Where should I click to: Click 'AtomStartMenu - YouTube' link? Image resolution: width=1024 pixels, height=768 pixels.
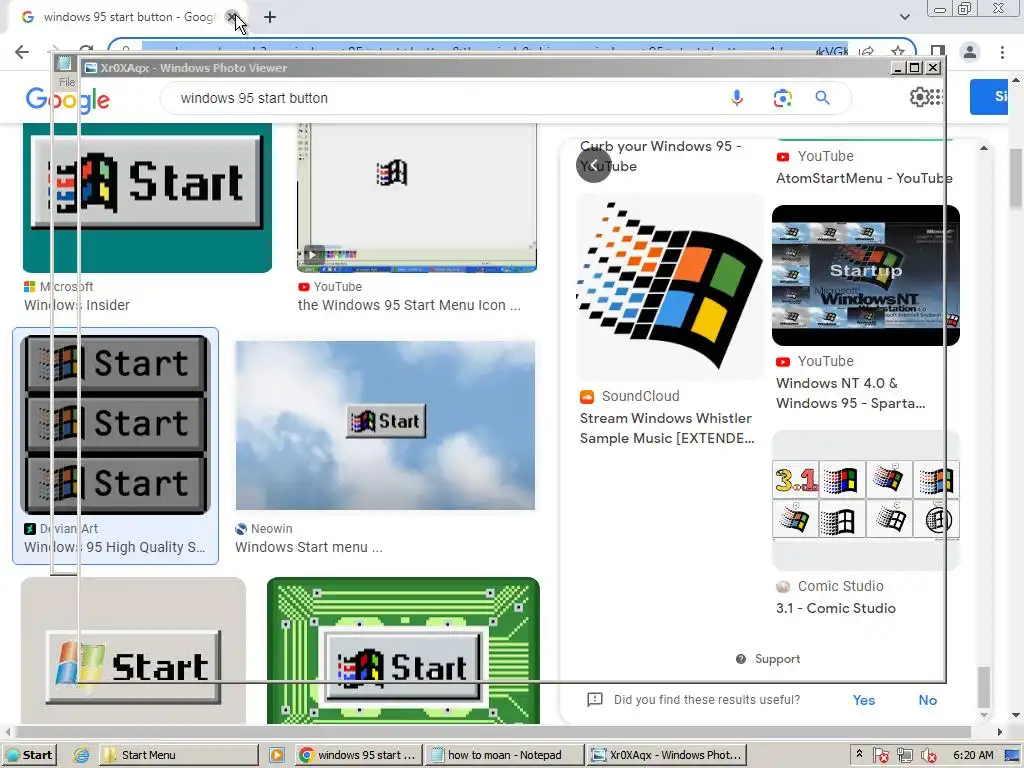coord(864,178)
